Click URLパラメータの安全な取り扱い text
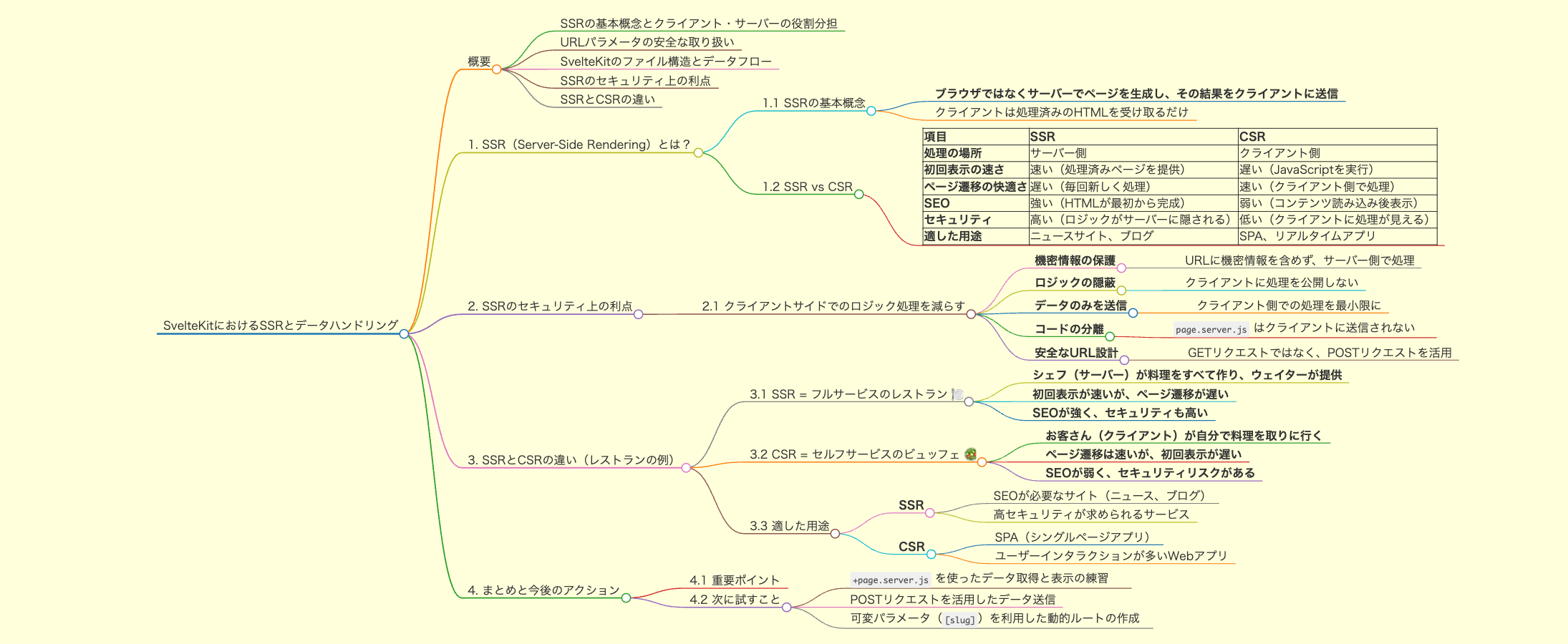Screen dimensions: 1568x644 click(x=647, y=42)
